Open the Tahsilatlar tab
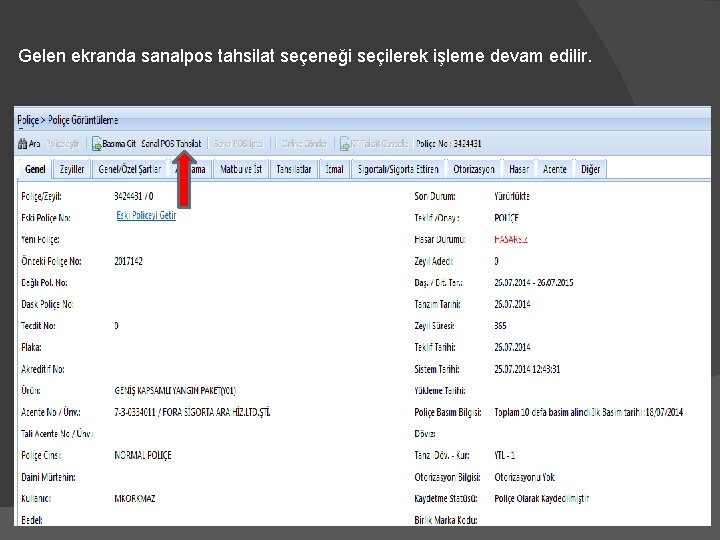The width and height of the screenshot is (720, 540). (294, 169)
